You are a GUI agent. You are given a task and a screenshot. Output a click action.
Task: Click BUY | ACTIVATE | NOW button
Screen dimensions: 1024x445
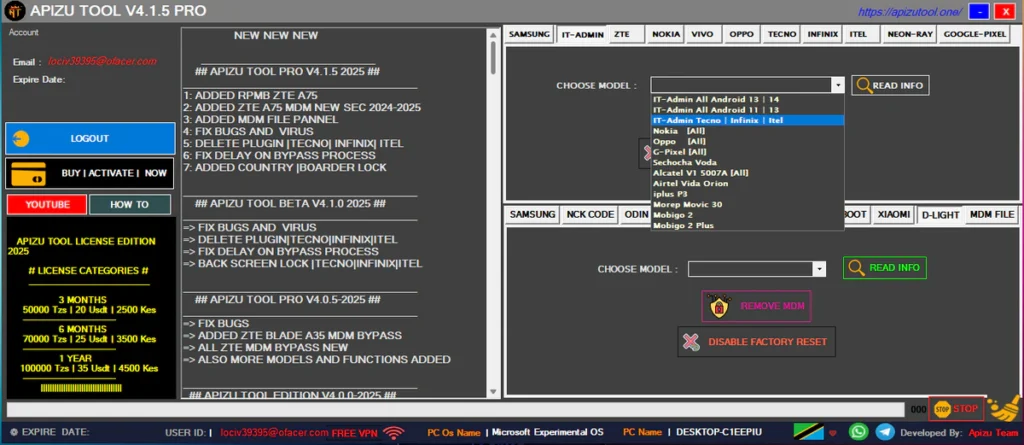(x=90, y=173)
